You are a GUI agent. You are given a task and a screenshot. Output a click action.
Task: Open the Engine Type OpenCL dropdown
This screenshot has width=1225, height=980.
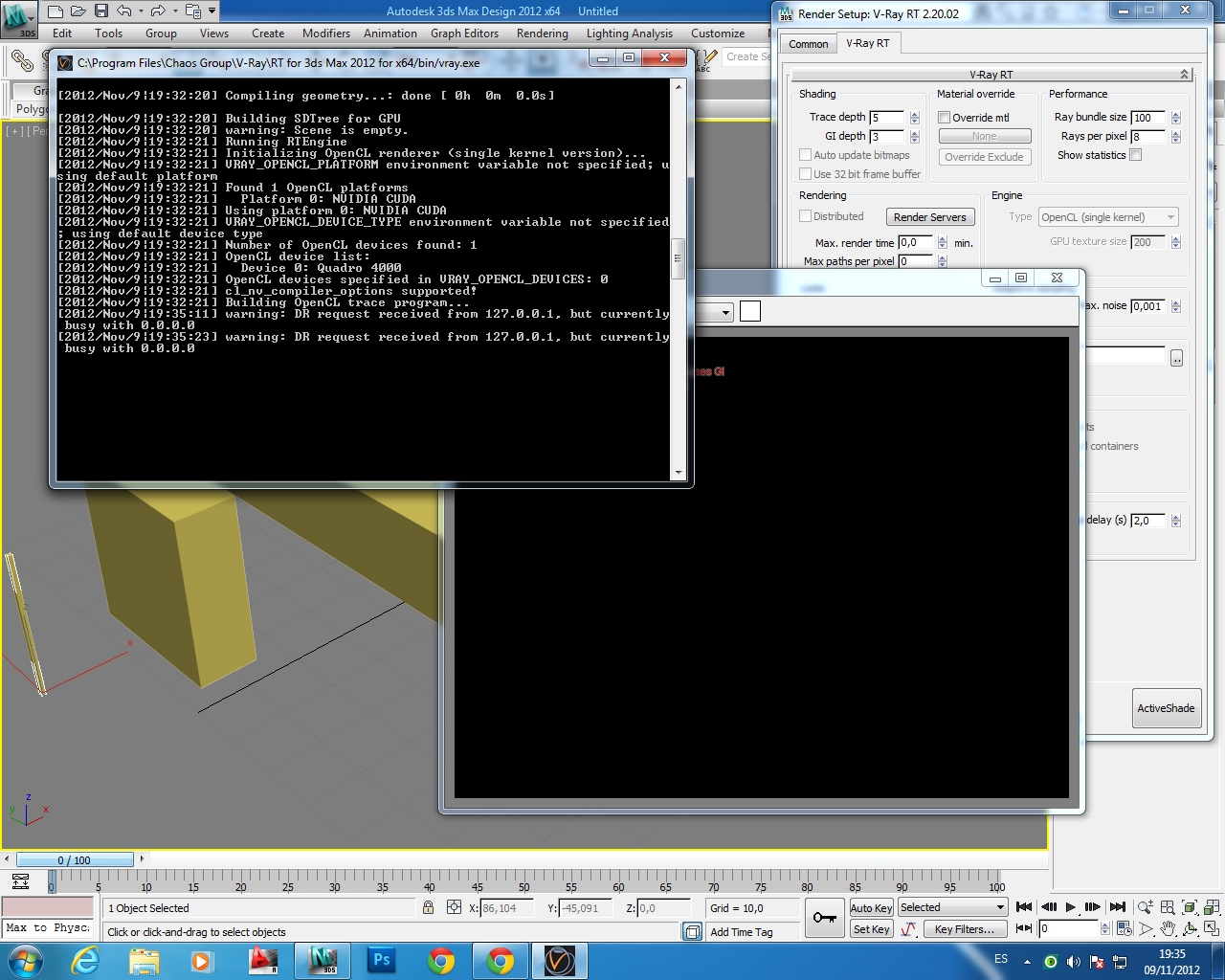tap(1109, 217)
